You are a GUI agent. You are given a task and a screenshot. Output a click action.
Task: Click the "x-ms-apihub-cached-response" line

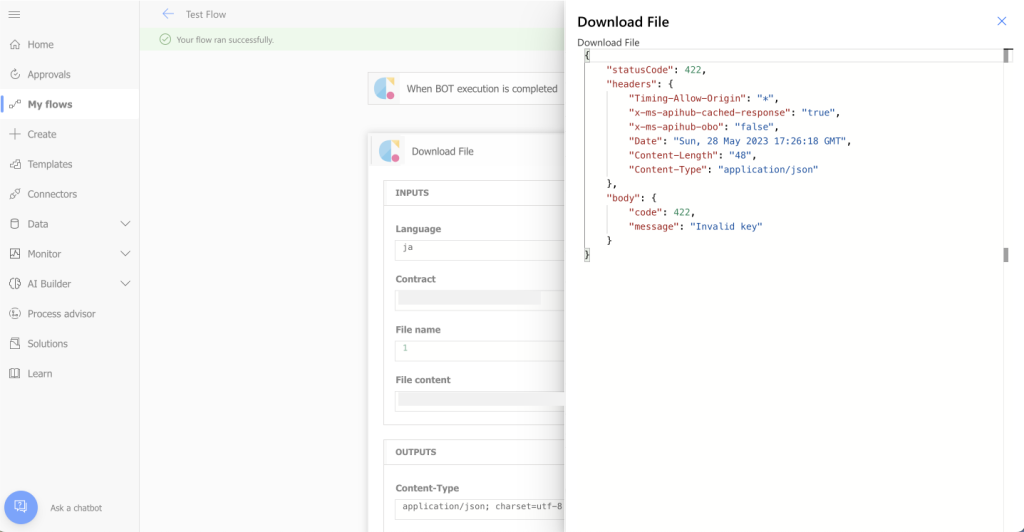pyautogui.click(x=734, y=113)
